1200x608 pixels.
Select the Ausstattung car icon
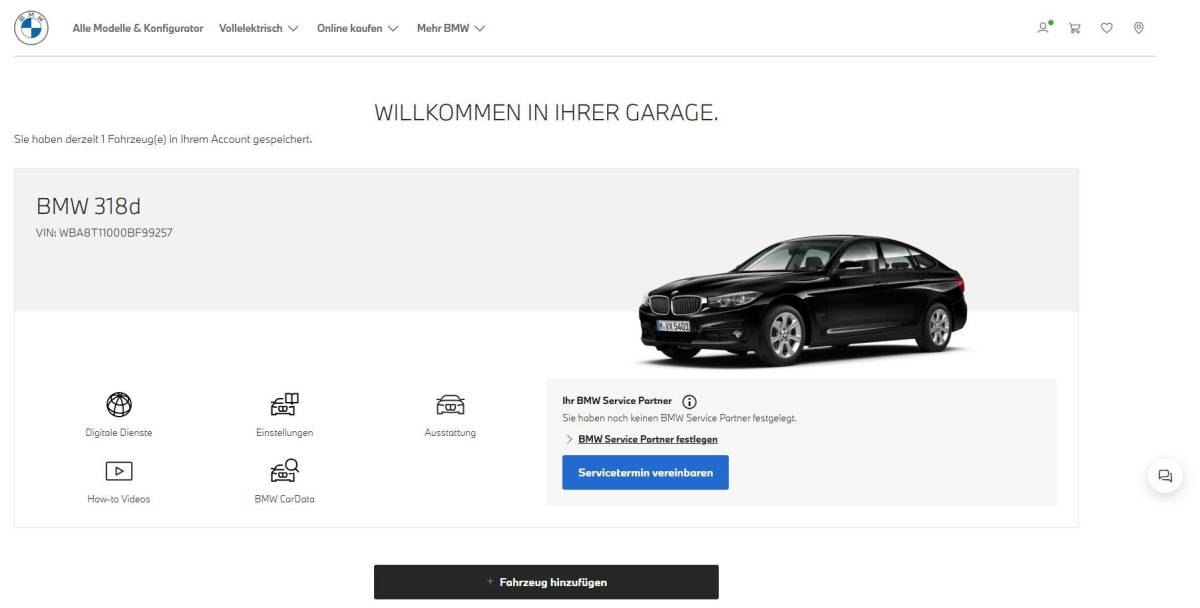(451, 405)
